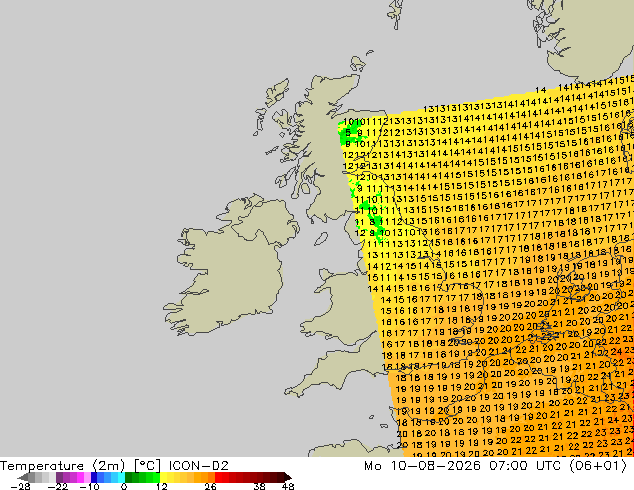This screenshot has width=634, height=490.
Task: Click the '[°C]' unit label
Action: [x=148, y=466]
